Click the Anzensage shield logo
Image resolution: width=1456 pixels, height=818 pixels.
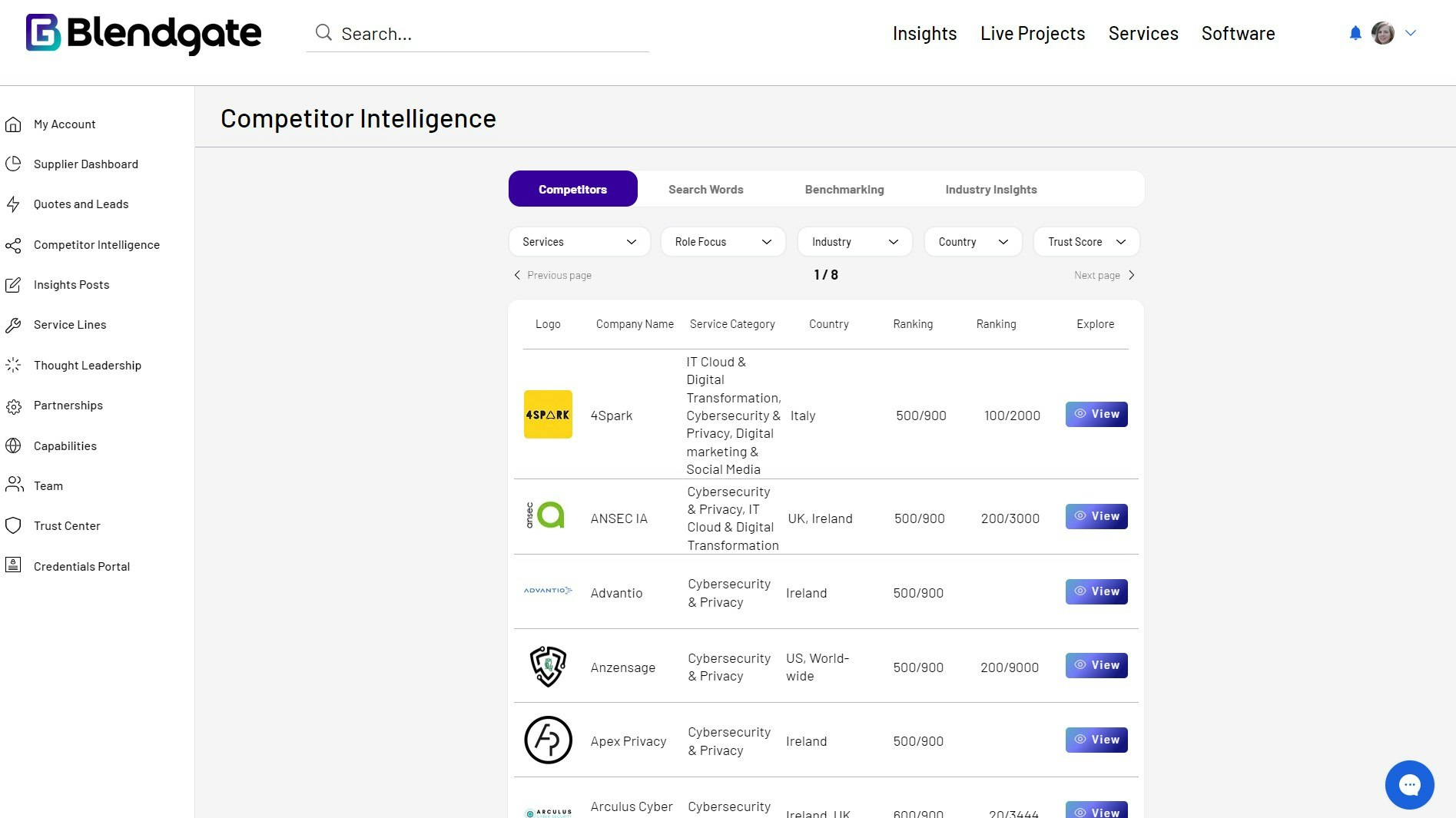click(x=548, y=666)
